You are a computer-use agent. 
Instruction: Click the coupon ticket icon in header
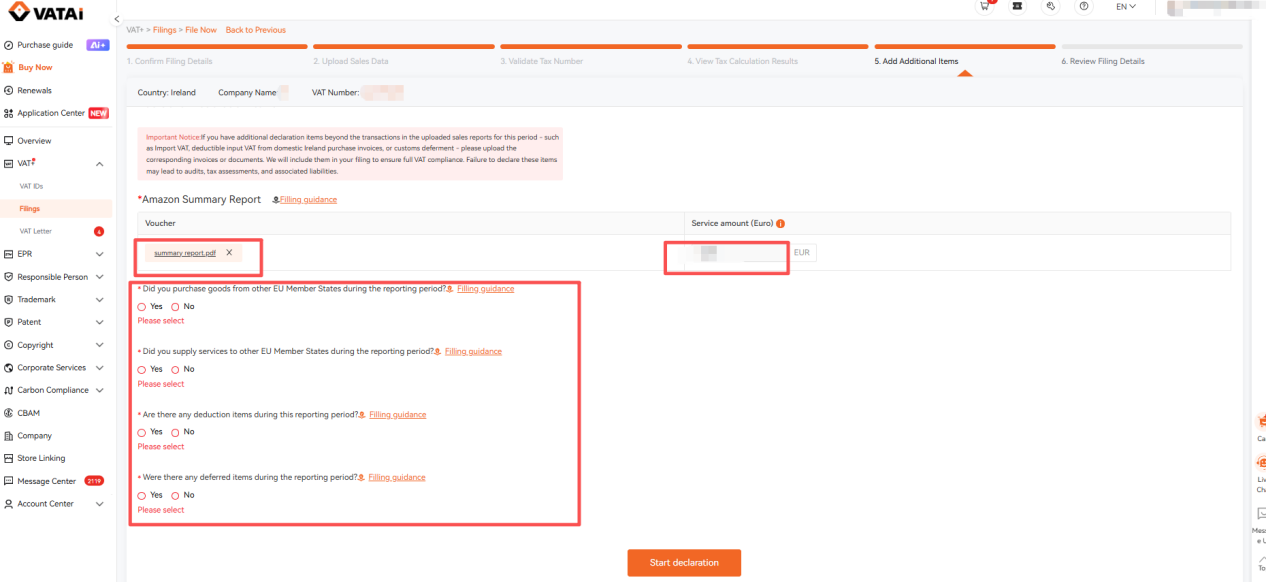tap(1018, 6)
